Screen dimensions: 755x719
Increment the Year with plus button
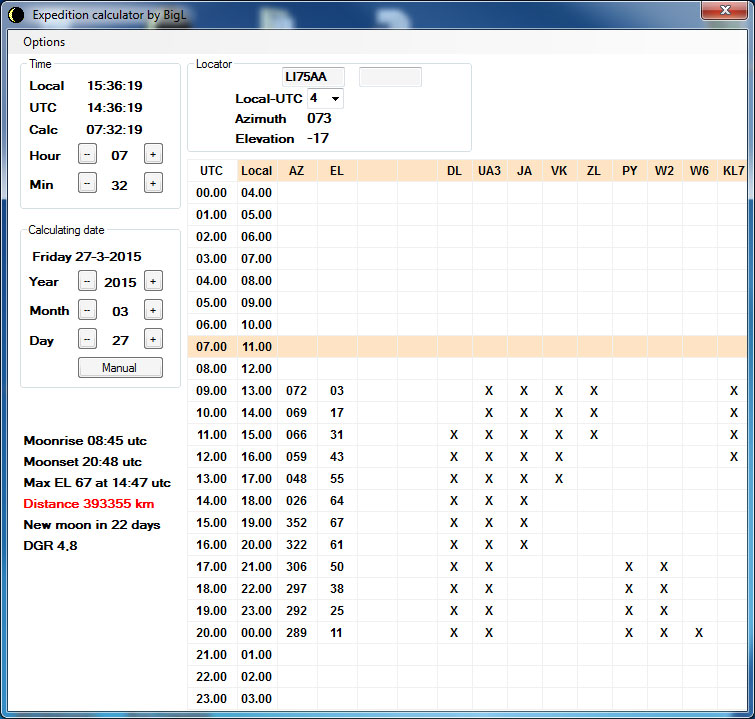click(x=153, y=282)
